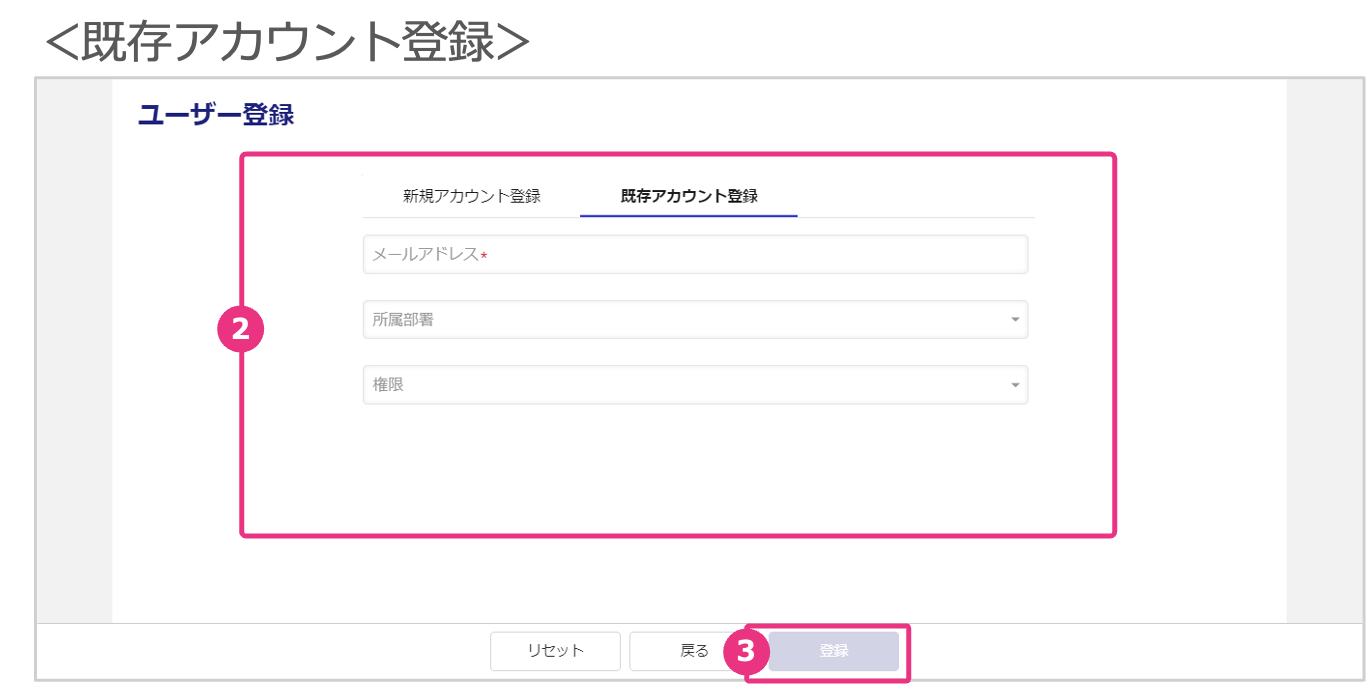Screen dimensions: 1370x692
Task: Click the 権限 dropdown arrow icon
Action: click(1015, 385)
